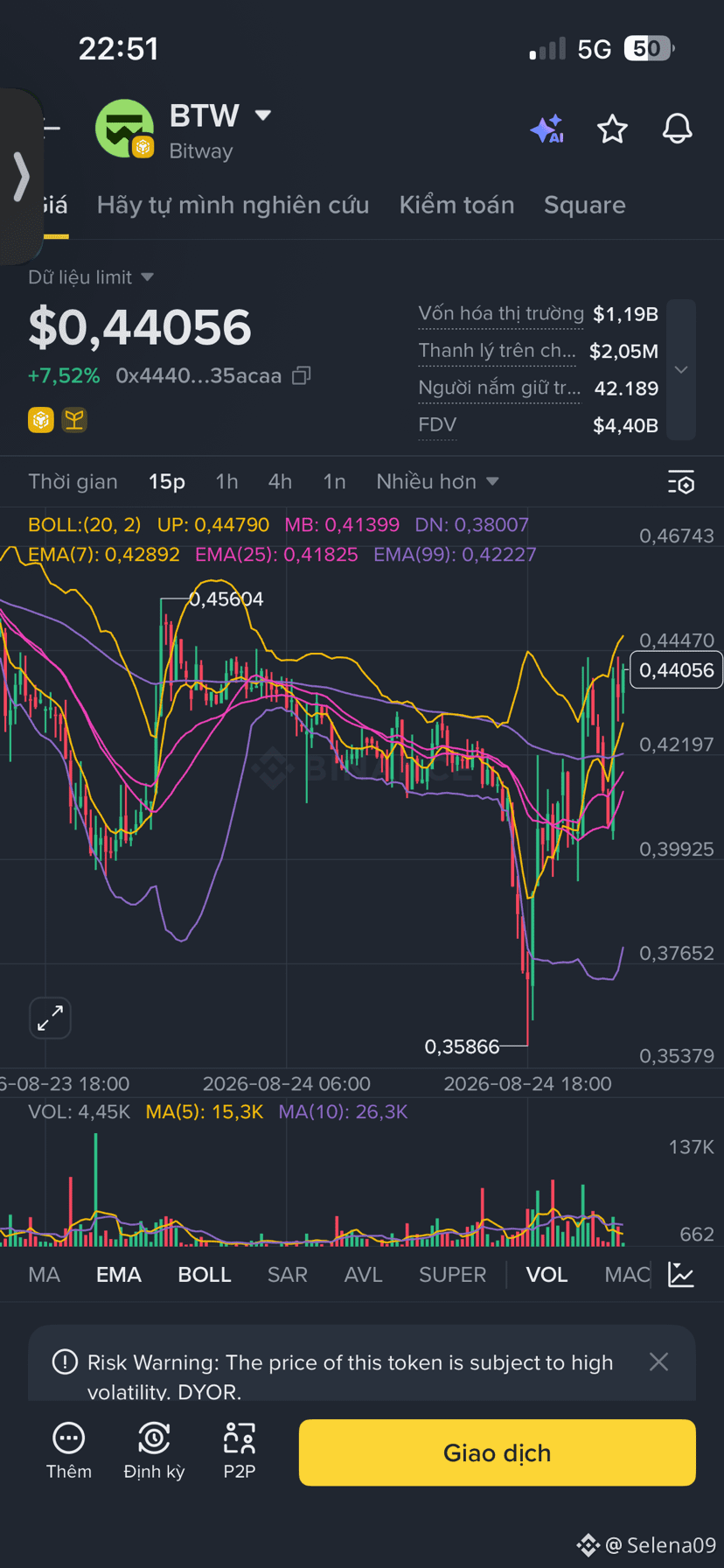Tap the yellow BNB chain badge

pos(41,421)
